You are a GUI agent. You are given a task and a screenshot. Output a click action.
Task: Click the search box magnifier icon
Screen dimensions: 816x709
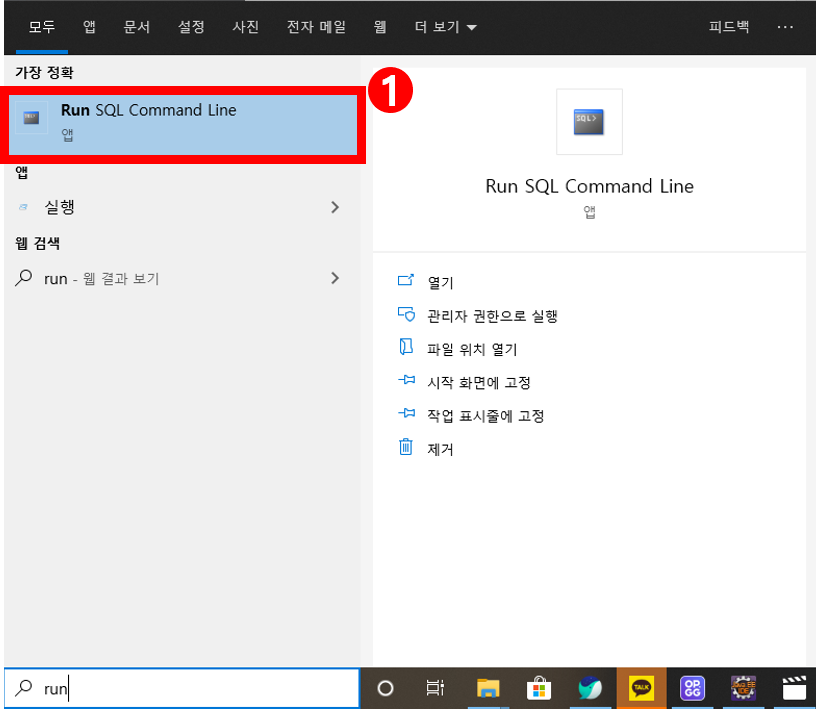(23, 688)
